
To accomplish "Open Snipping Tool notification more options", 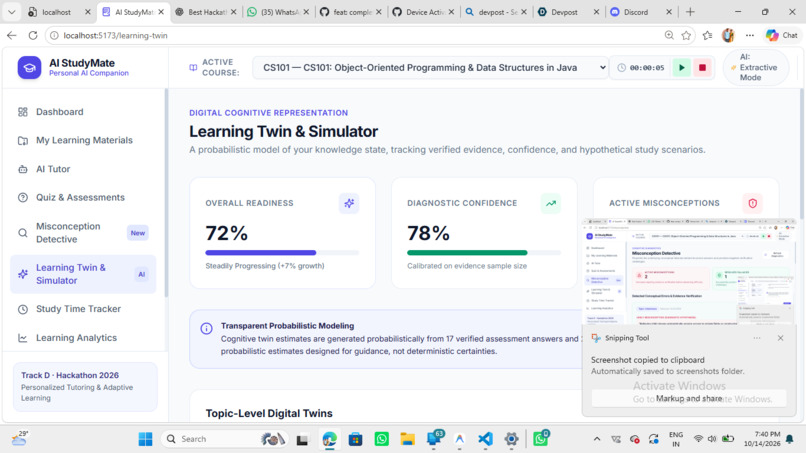I will 757,338.
